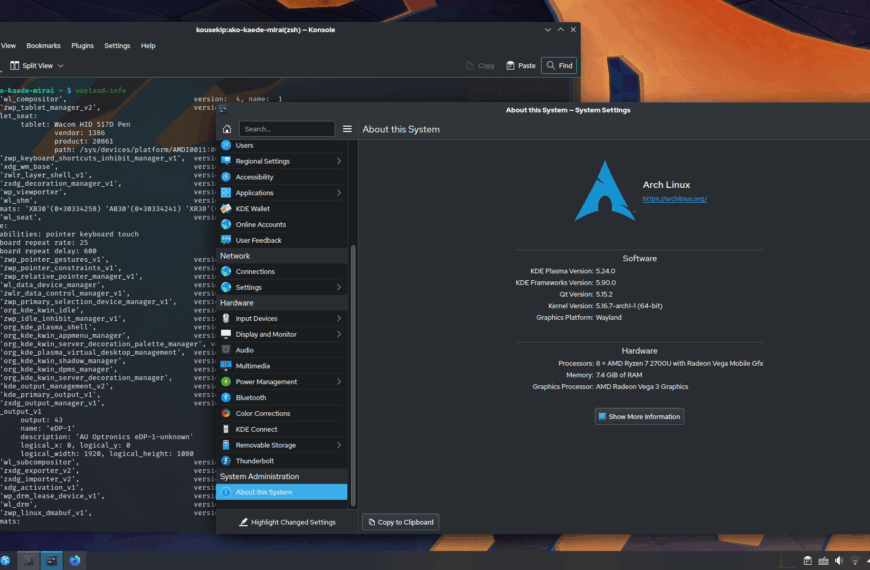Image resolution: width=870 pixels, height=570 pixels.
Task: Click the Removable Storage icon
Action: [x=226, y=445]
